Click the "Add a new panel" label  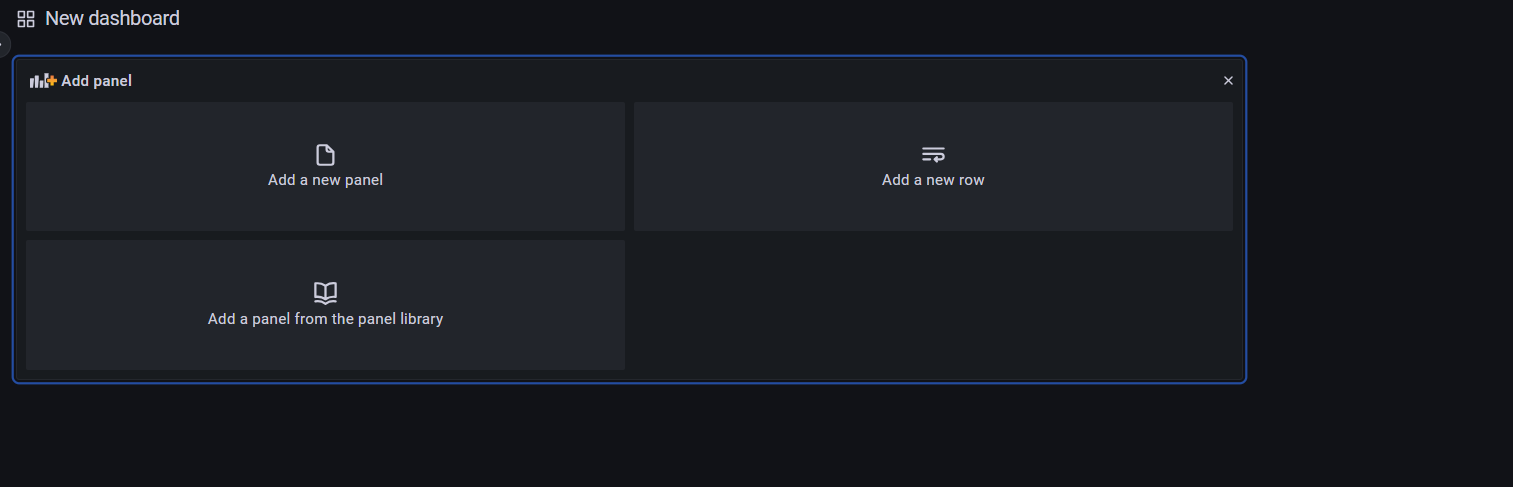pos(325,180)
